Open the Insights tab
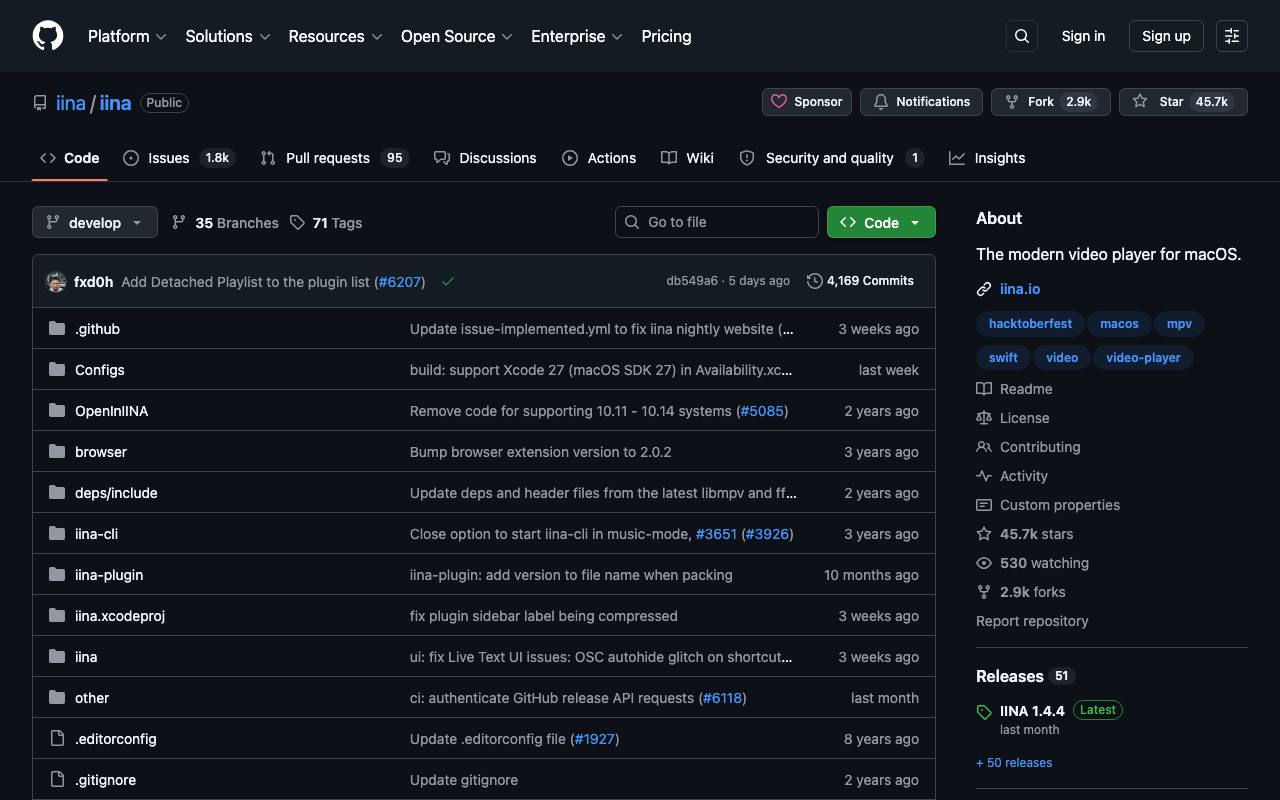The image size is (1280, 800). (987, 158)
